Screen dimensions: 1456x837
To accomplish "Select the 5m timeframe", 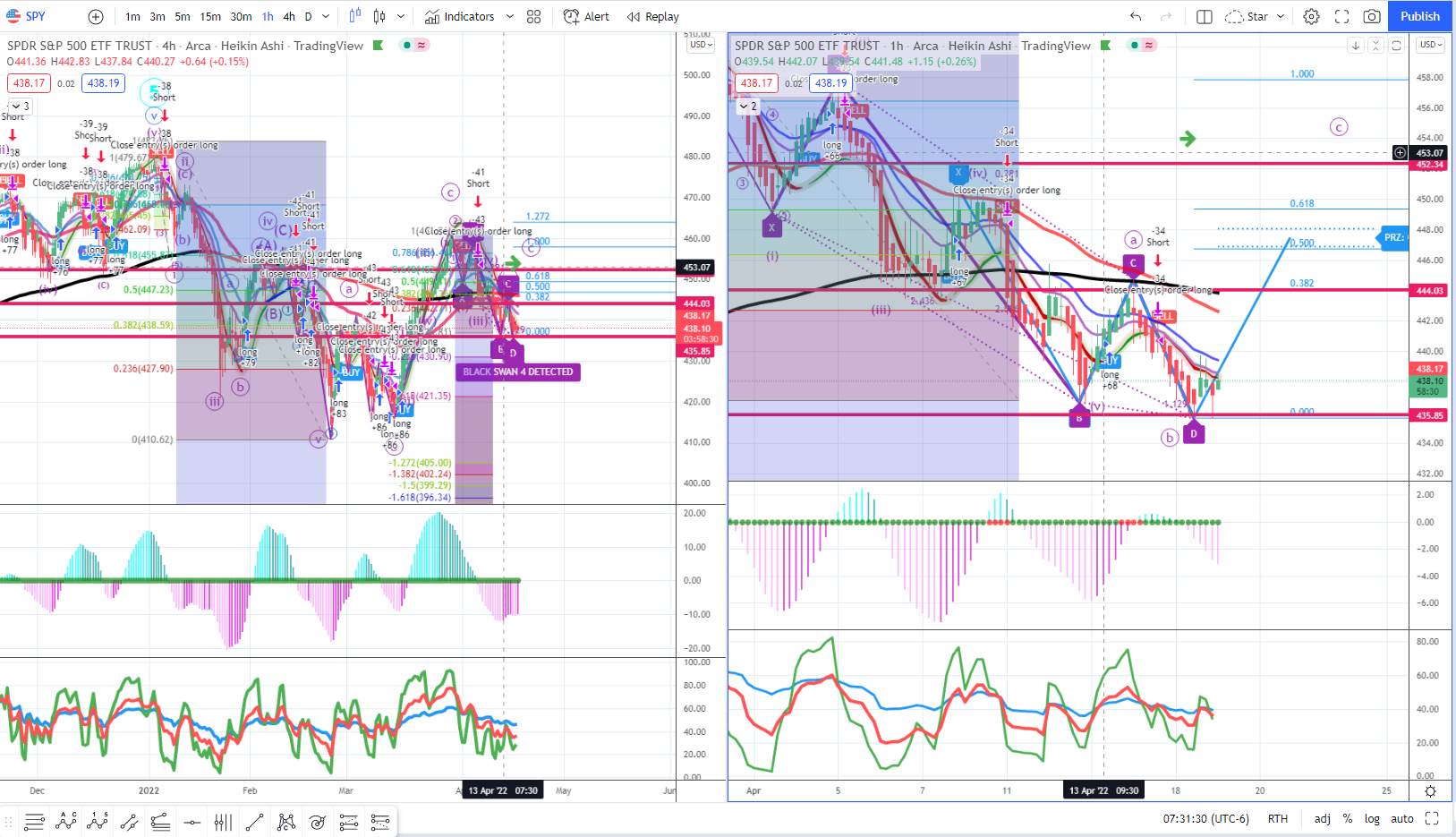I will pos(183,16).
